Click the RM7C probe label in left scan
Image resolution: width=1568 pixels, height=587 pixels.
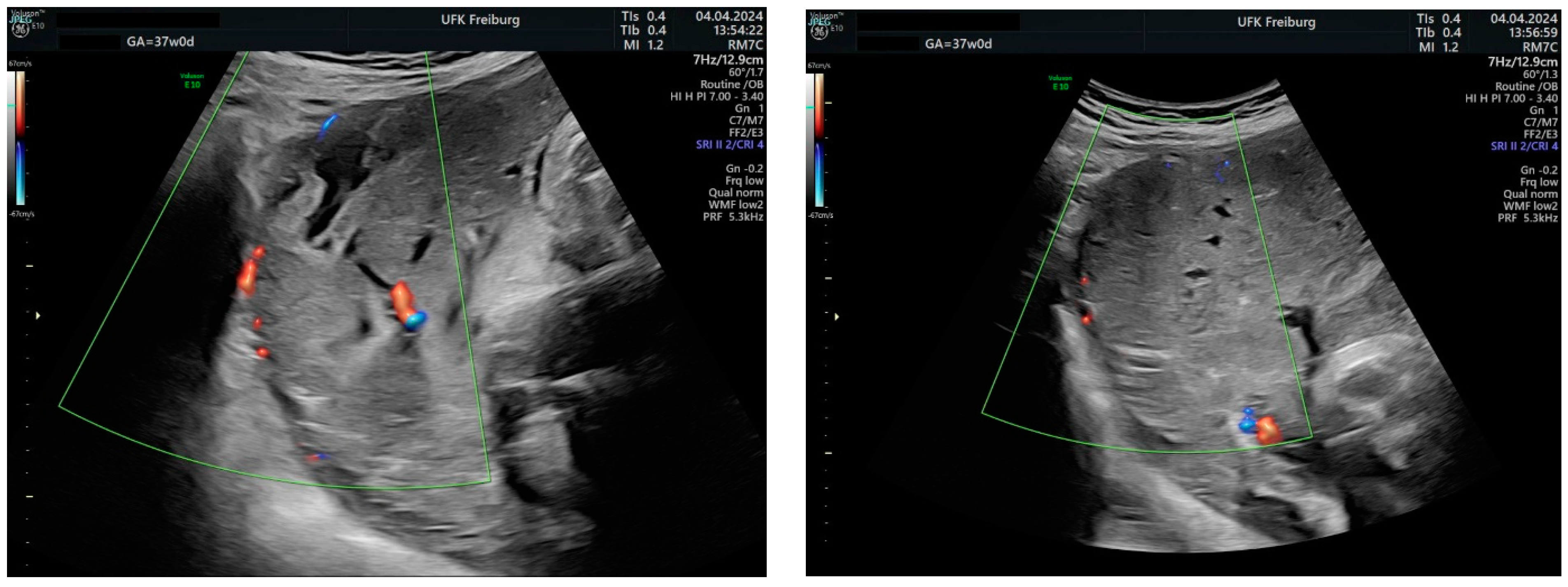(745, 45)
